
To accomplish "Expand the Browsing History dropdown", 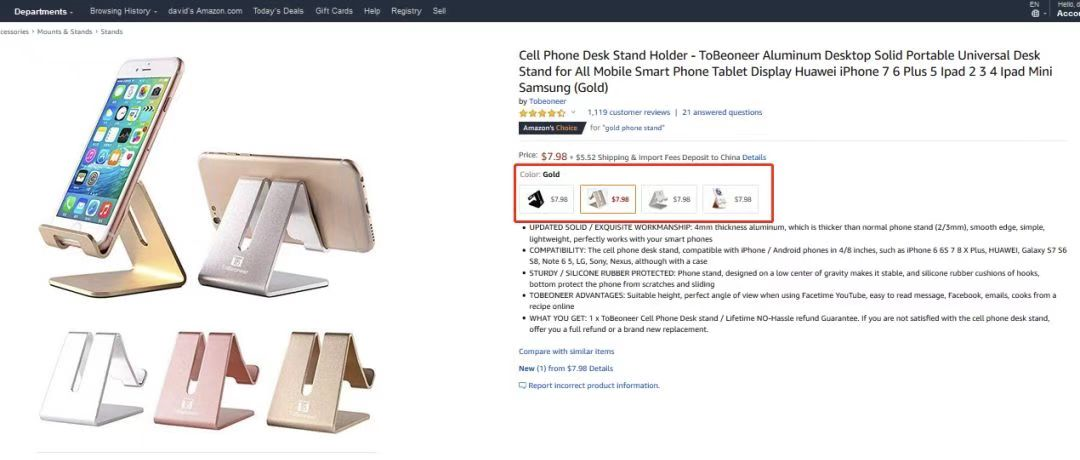I will point(123,11).
